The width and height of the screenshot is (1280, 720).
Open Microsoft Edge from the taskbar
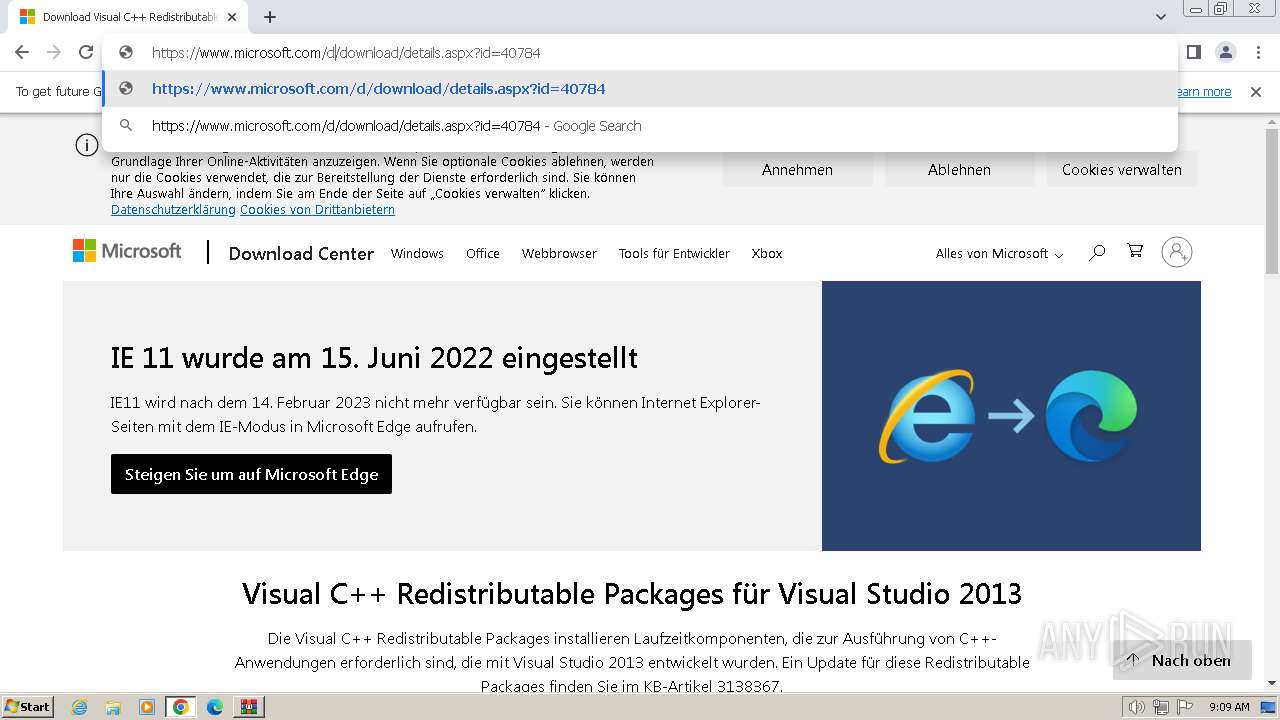[x=215, y=707]
